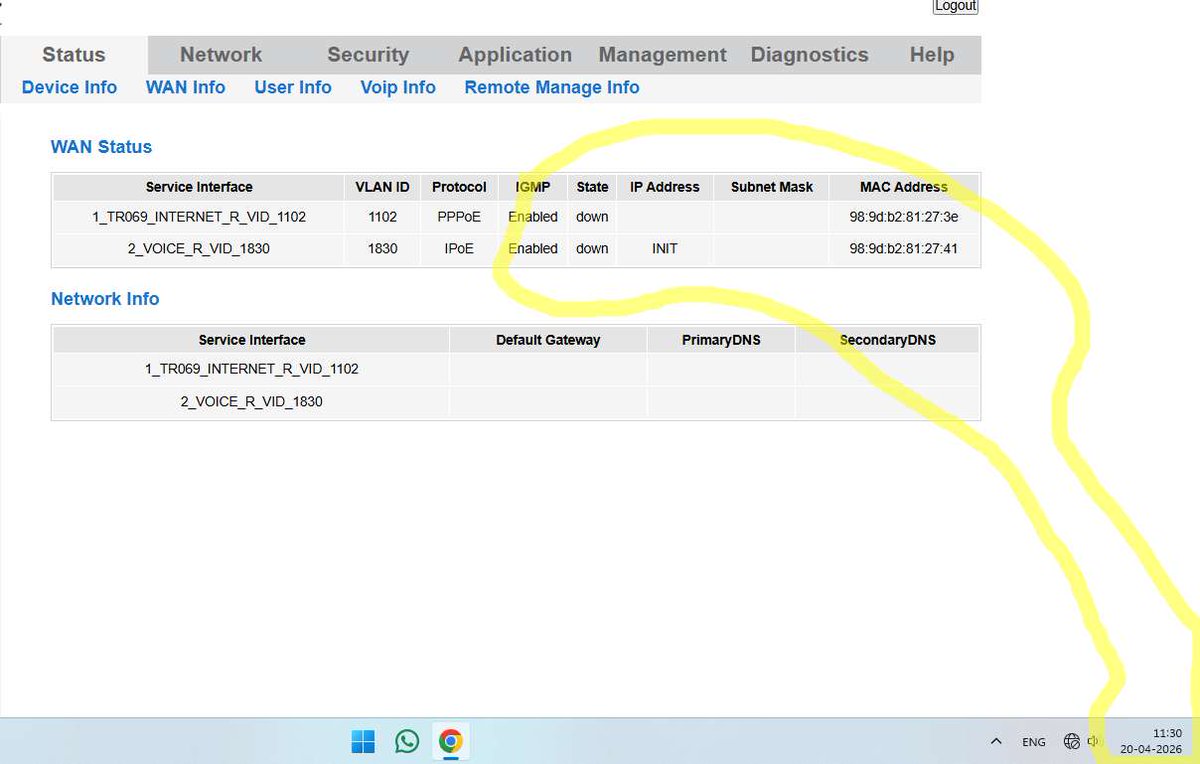Open the Windows Start menu
Image resolution: width=1200 pixels, height=764 pixels.
[363, 741]
